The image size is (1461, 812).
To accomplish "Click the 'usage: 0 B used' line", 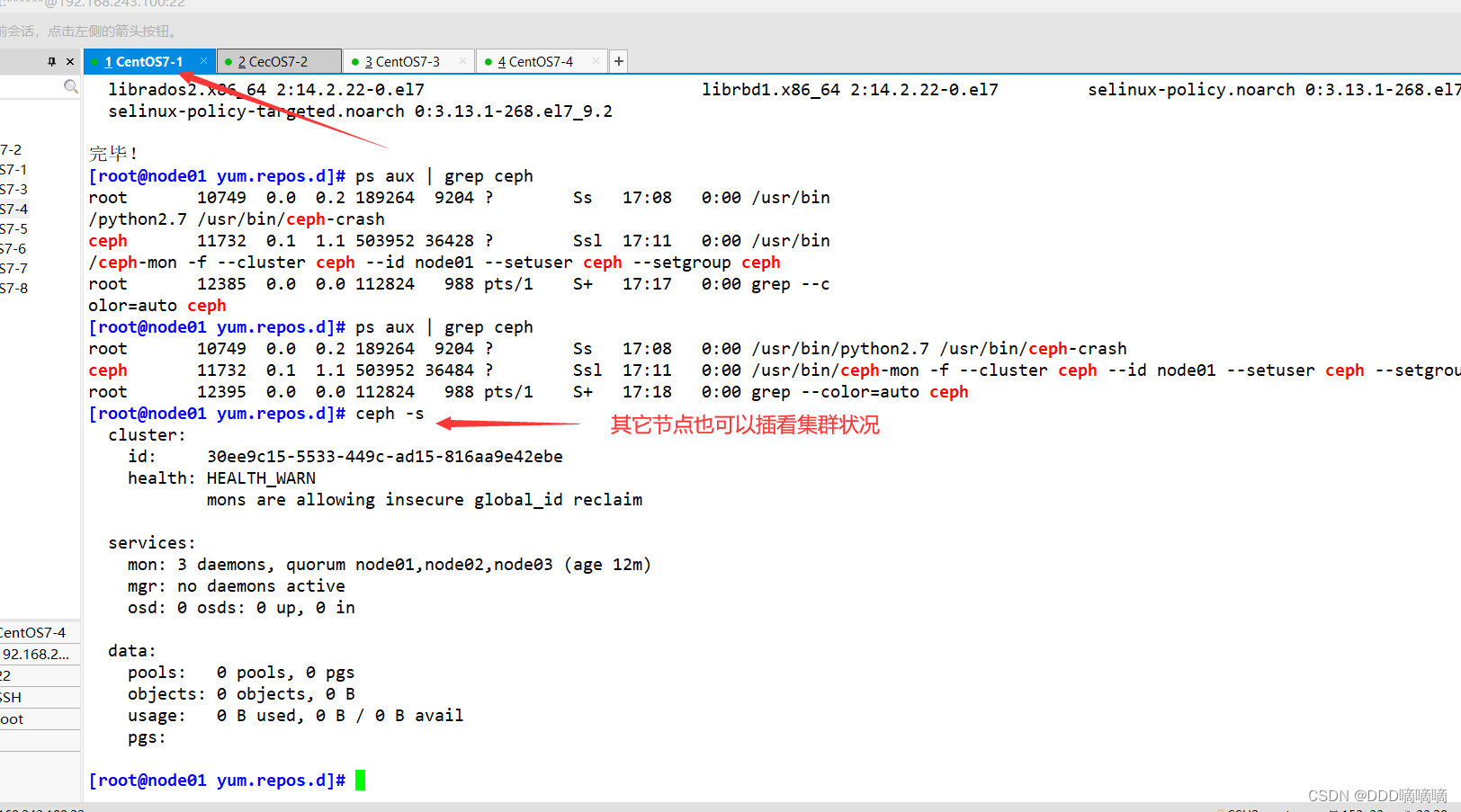I will 296,716.
